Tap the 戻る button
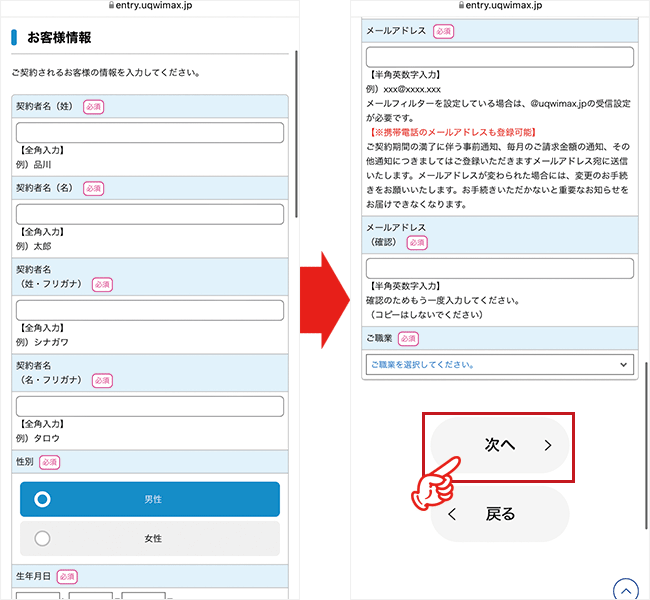The image size is (650, 600). click(500, 514)
